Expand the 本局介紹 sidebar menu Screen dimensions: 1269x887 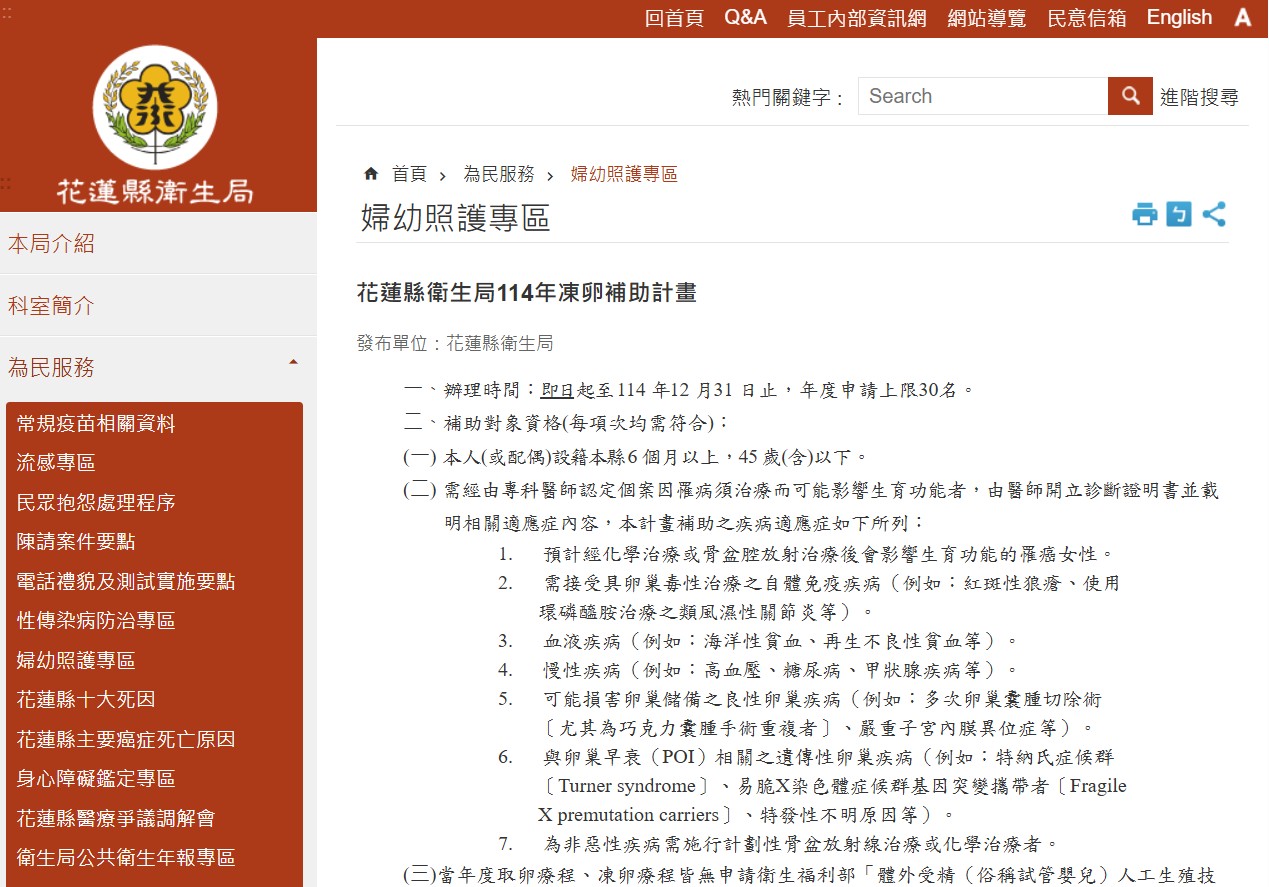(52, 243)
